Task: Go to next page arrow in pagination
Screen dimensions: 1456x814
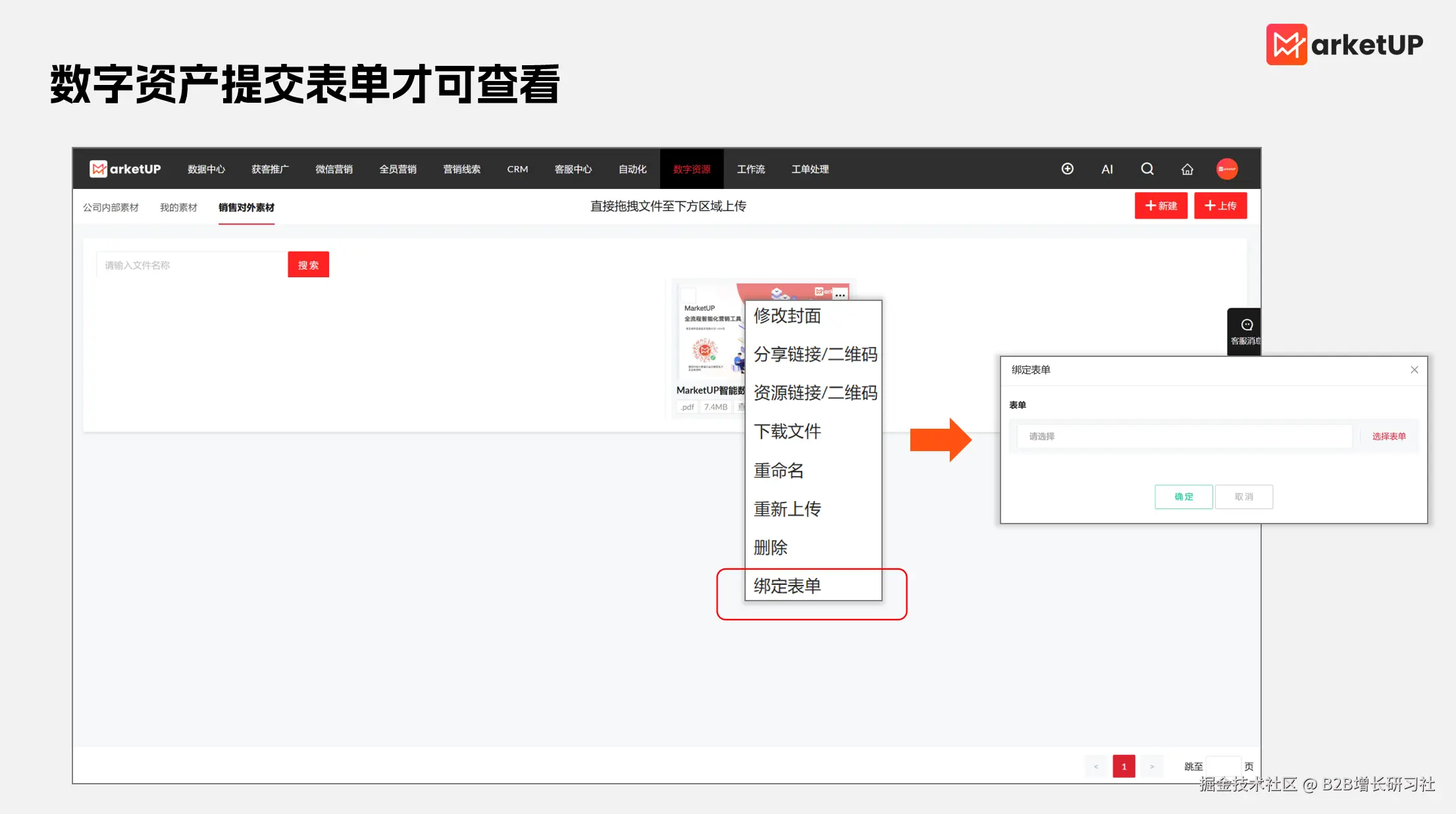Action: pyautogui.click(x=1152, y=767)
